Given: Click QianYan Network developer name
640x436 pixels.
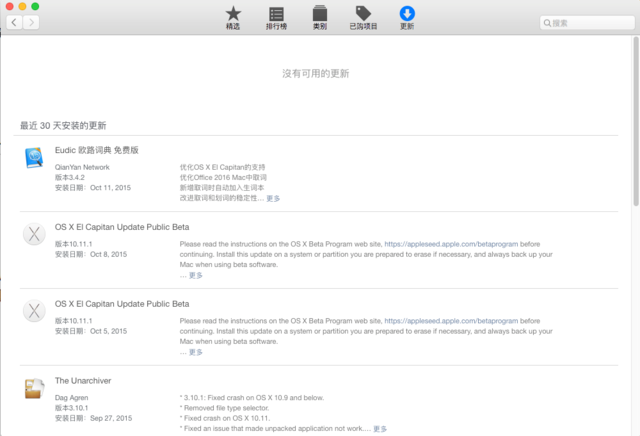Looking at the screenshot, I should 82,167.
